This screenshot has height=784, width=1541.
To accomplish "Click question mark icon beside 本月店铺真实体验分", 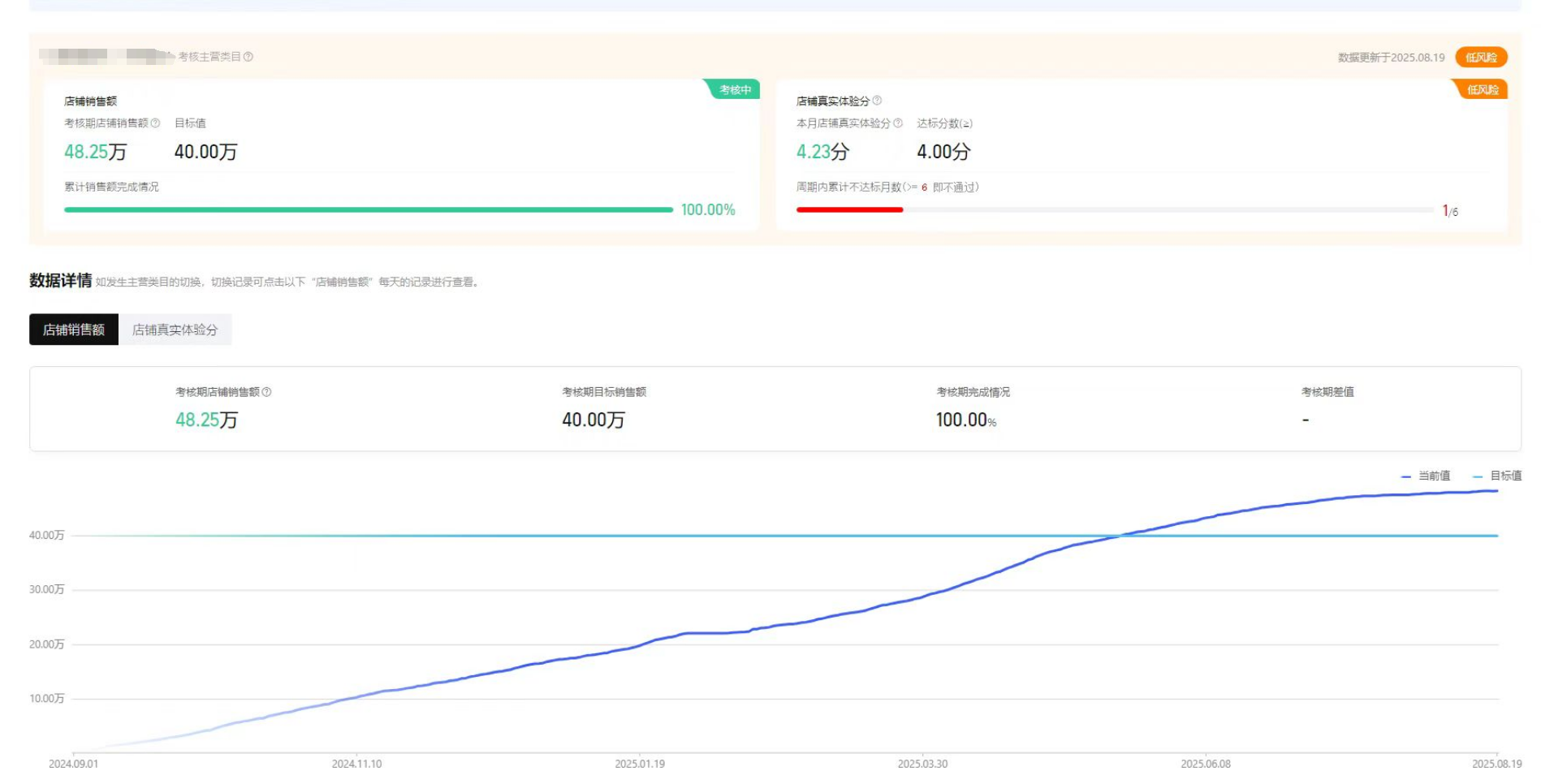I will pyautogui.click(x=898, y=123).
